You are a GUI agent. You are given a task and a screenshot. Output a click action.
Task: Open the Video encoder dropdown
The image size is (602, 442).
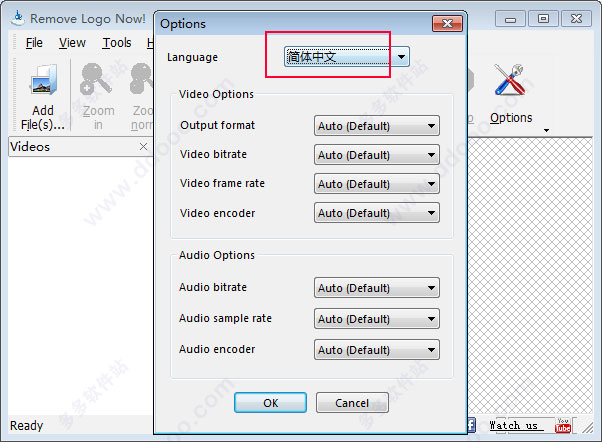pos(377,213)
